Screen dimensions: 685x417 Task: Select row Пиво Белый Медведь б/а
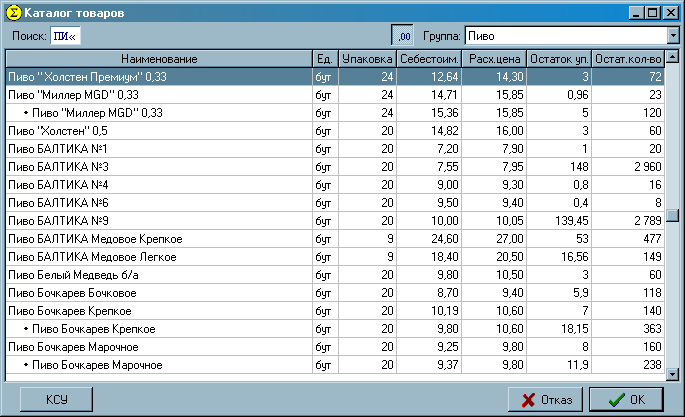[335, 275]
